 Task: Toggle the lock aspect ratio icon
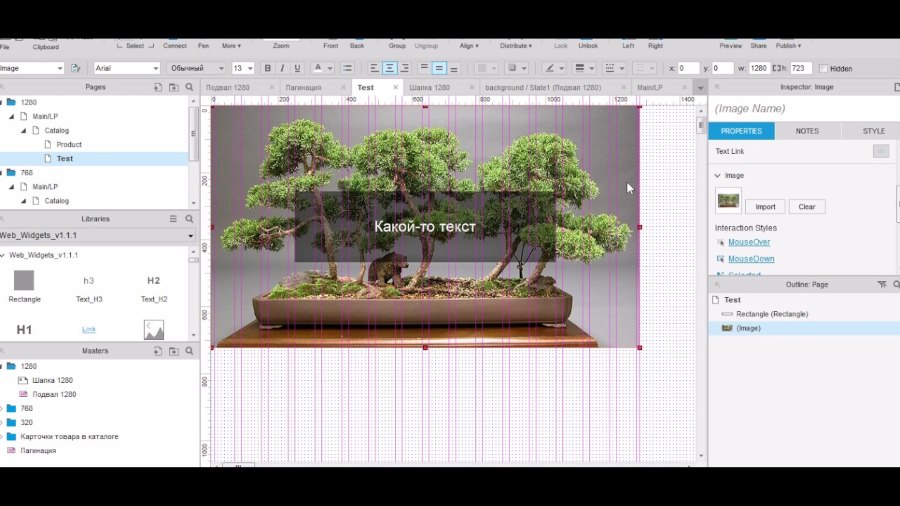click(776, 68)
